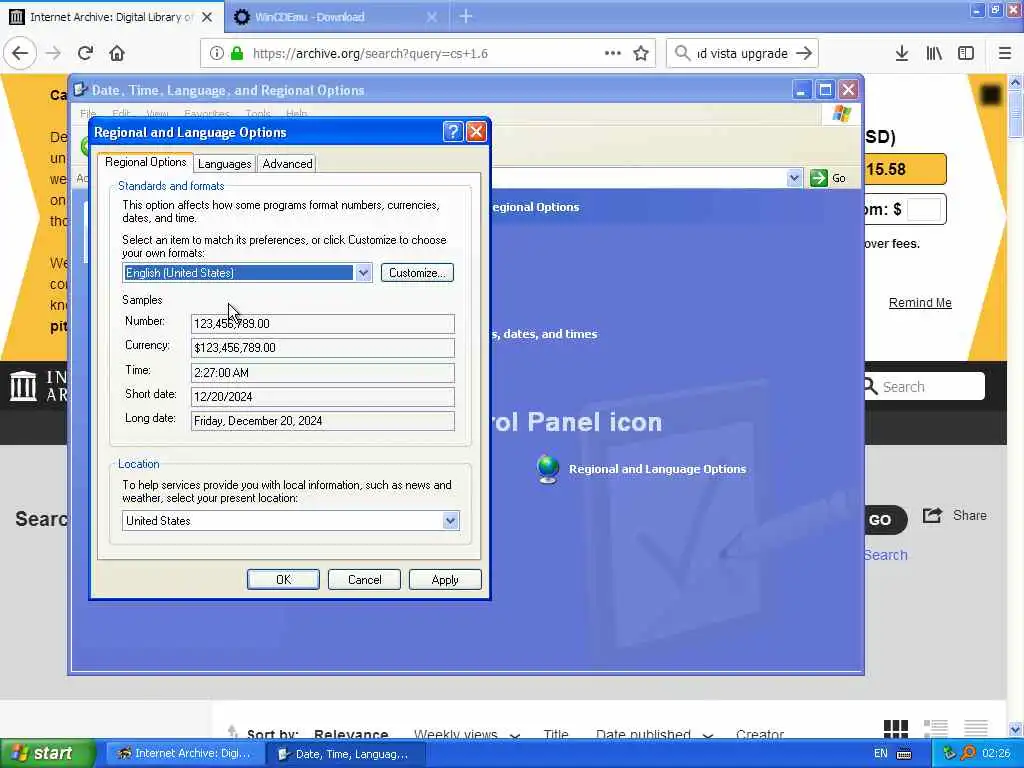Viewport: 1024px width, 768px height.
Task: Reload the page in Firefox
Action: click(85, 54)
